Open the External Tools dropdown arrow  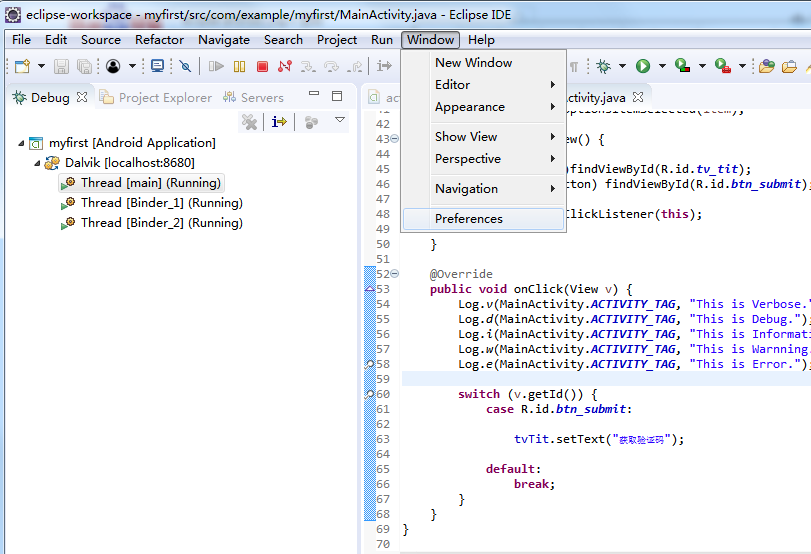click(x=742, y=66)
